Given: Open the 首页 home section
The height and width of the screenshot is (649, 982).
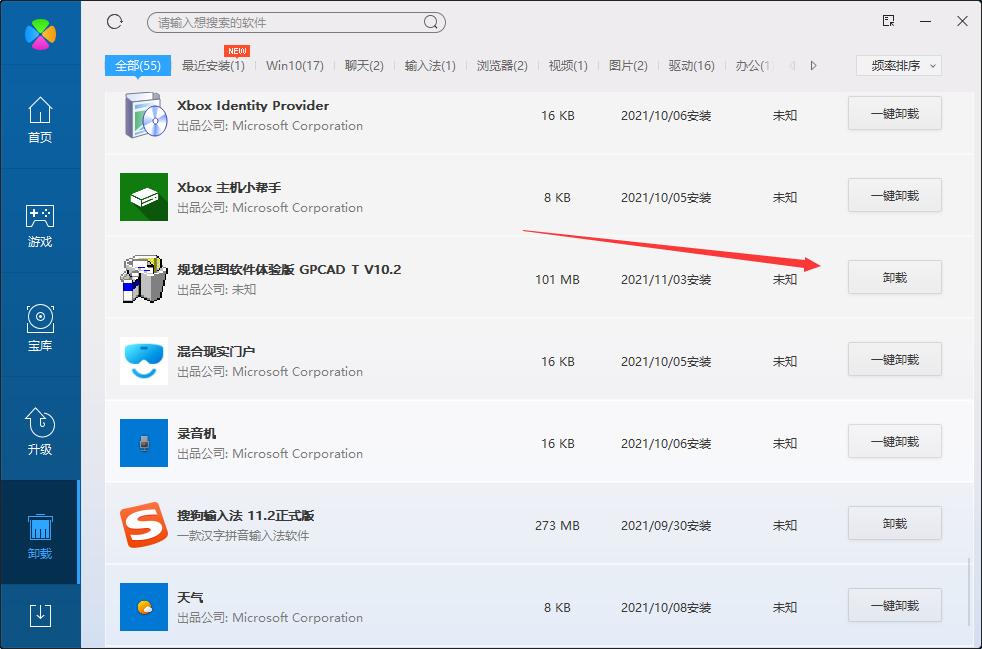Looking at the screenshot, I should pyautogui.click(x=40, y=119).
